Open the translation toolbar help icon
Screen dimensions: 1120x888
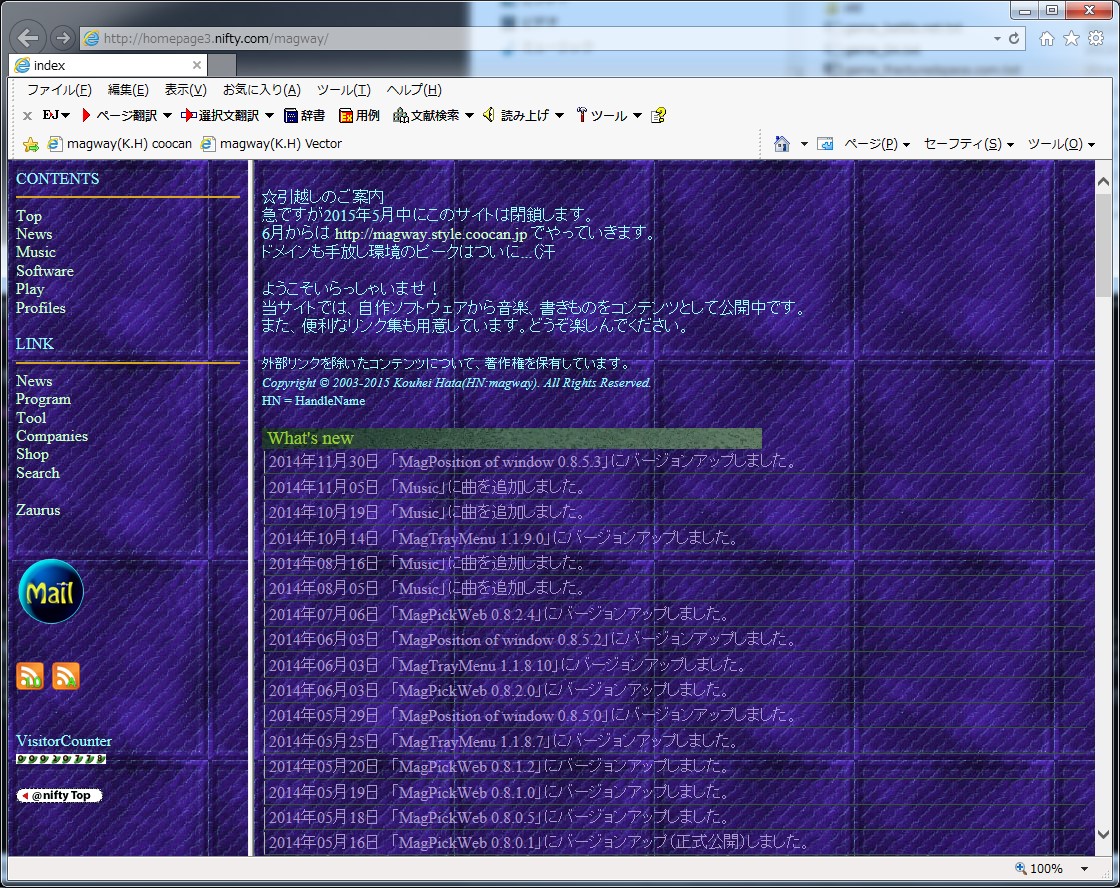point(659,115)
